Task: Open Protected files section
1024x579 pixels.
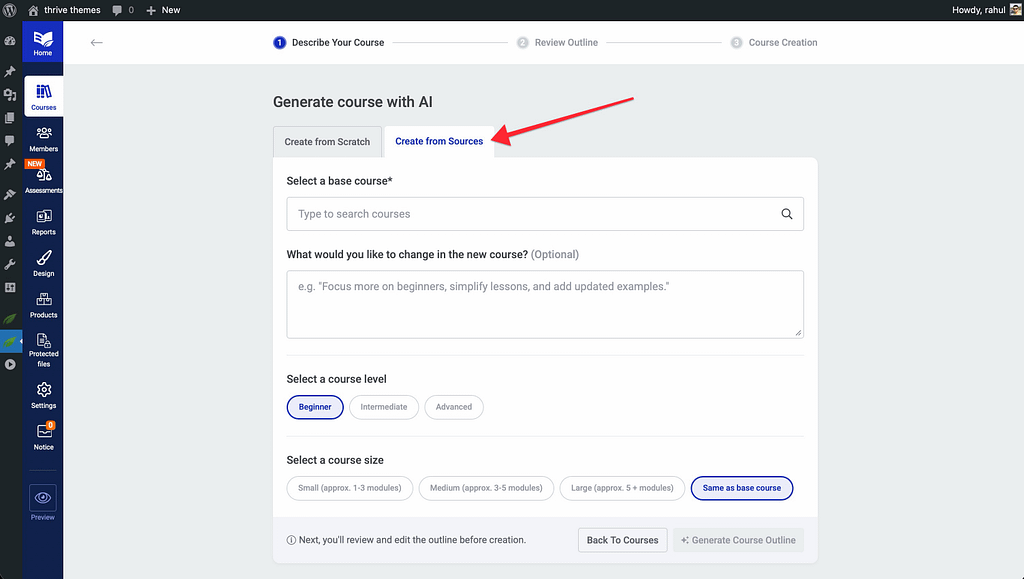Action: coord(43,348)
